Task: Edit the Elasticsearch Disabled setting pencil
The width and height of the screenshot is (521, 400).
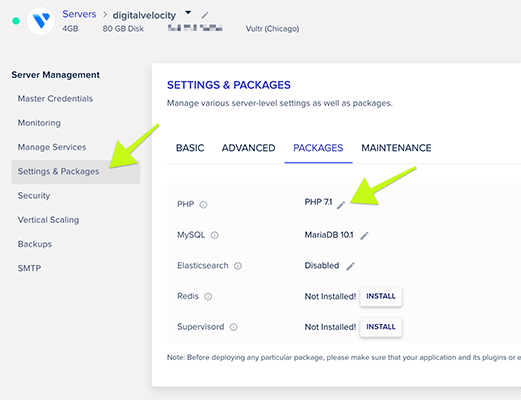Action: click(350, 266)
